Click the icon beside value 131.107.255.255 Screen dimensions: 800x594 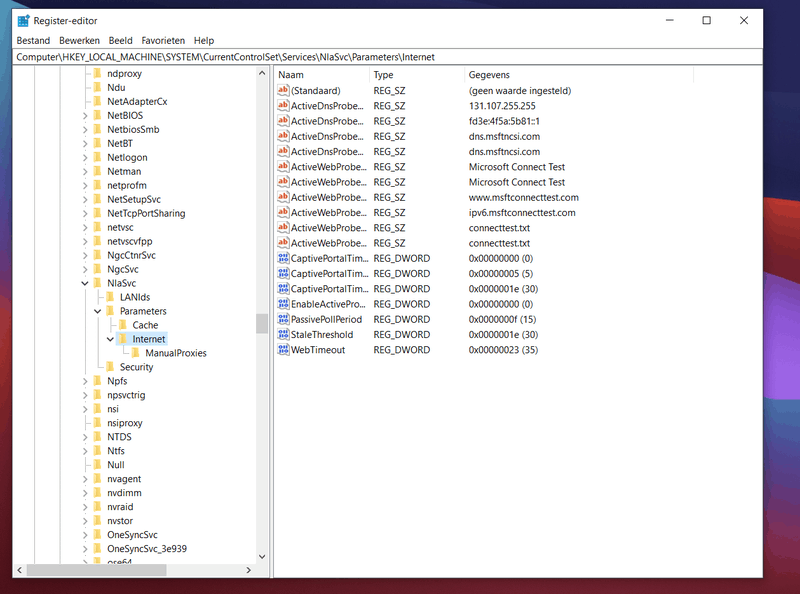(x=283, y=106)
